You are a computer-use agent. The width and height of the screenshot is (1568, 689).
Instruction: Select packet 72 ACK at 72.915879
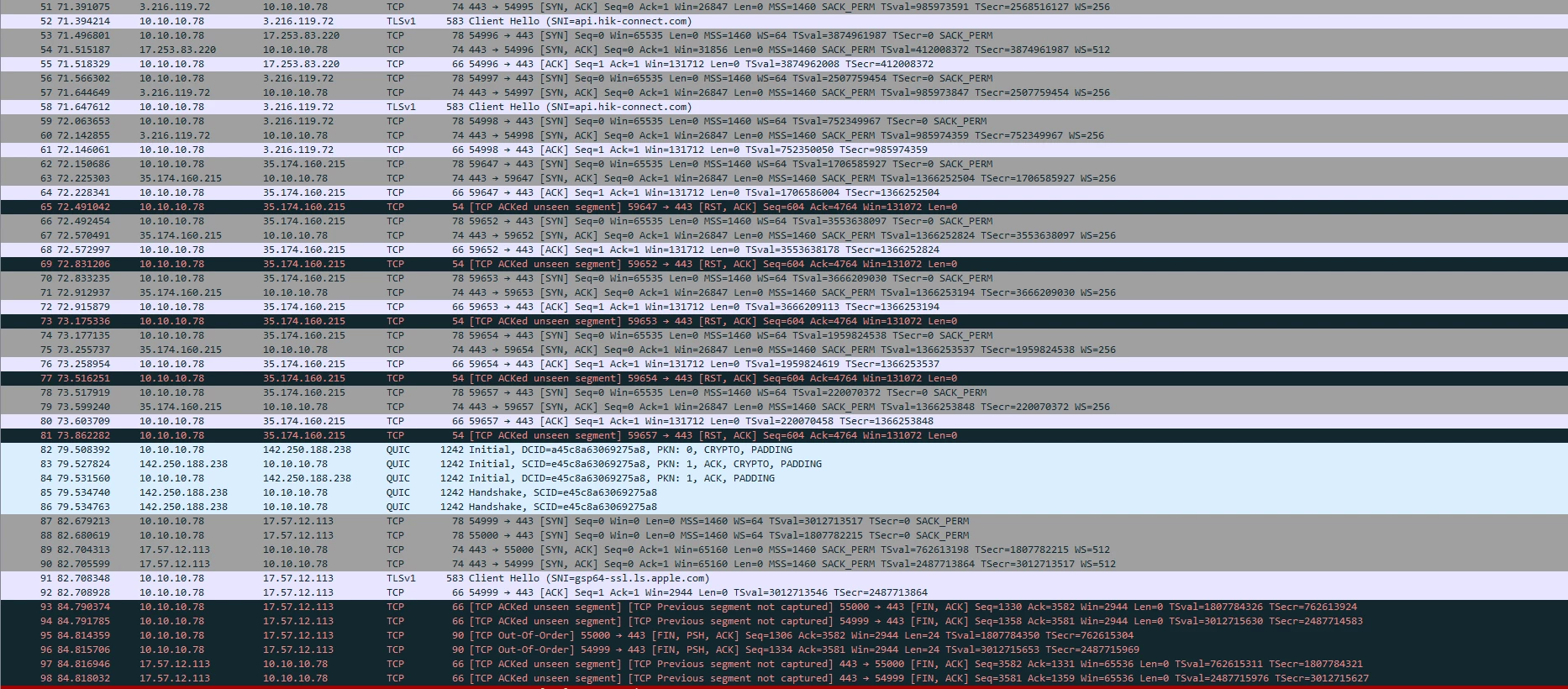[784, 307]
